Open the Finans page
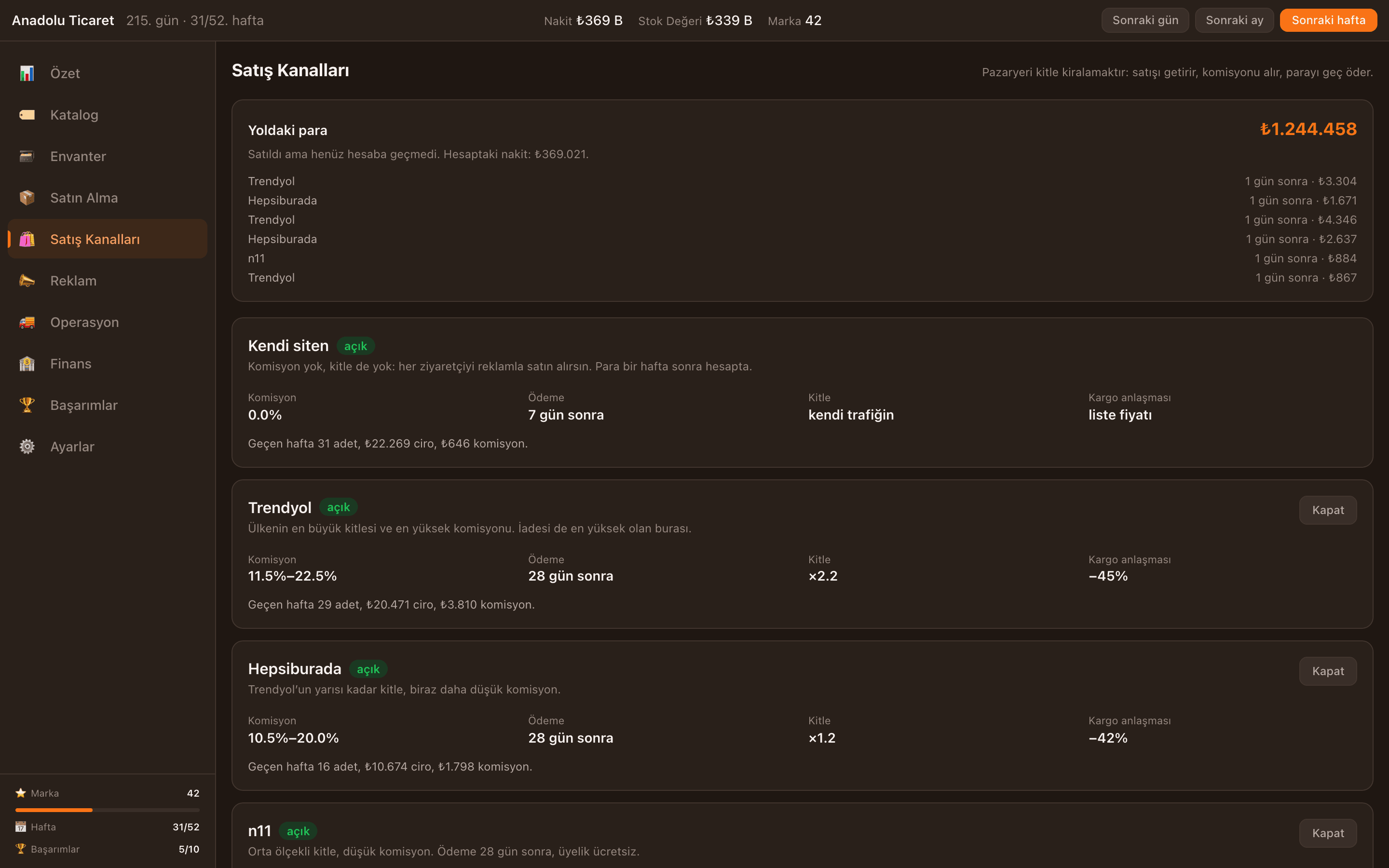The height and width of the screenshot is (868, 1389). point(108,364)
